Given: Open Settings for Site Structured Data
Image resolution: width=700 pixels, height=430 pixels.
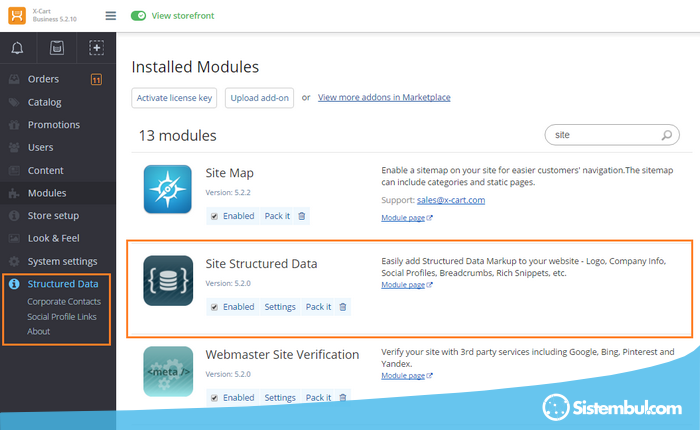Looking at the screenshot, I should coord(280,307).
